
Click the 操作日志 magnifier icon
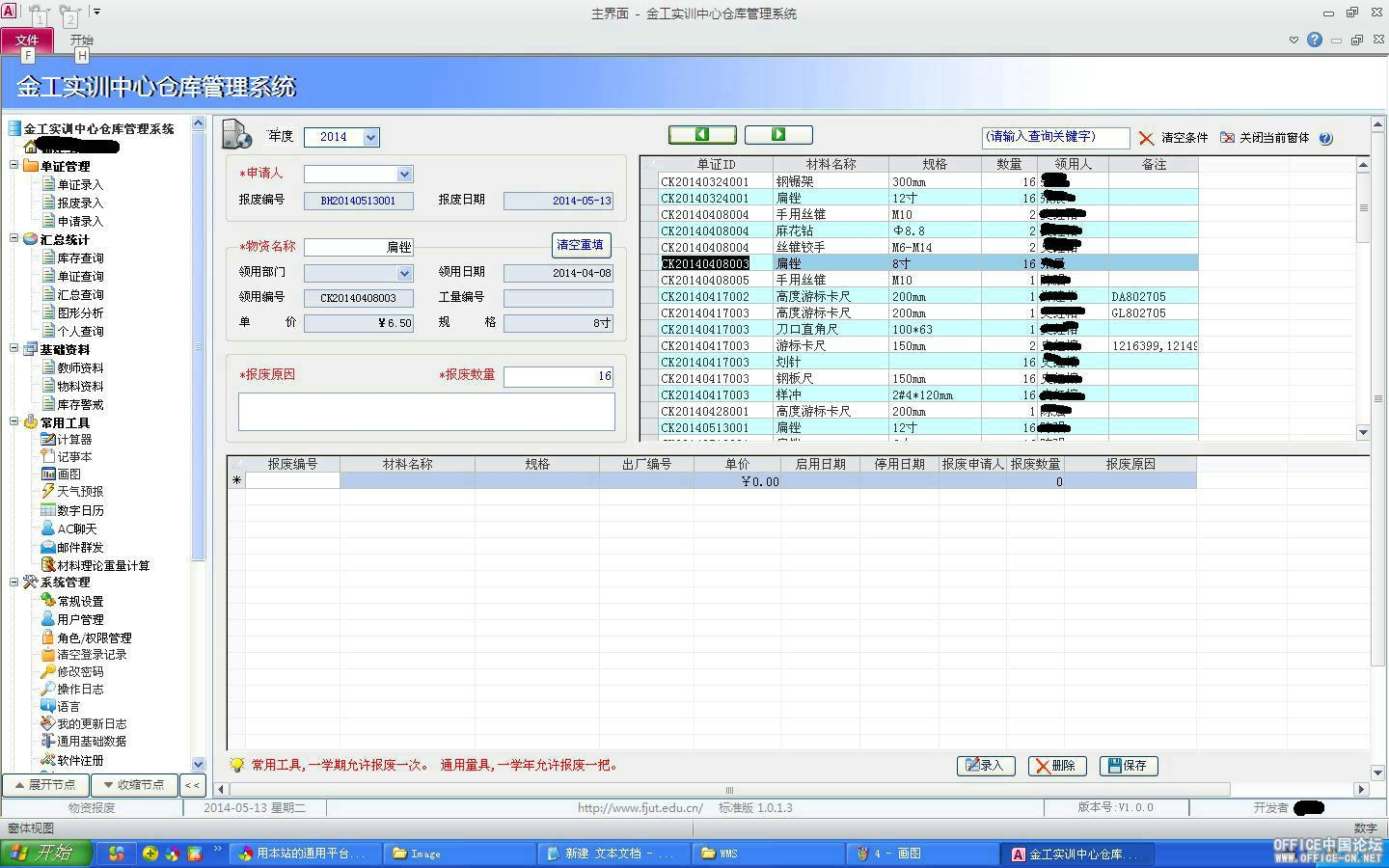[x=48, y=689]
